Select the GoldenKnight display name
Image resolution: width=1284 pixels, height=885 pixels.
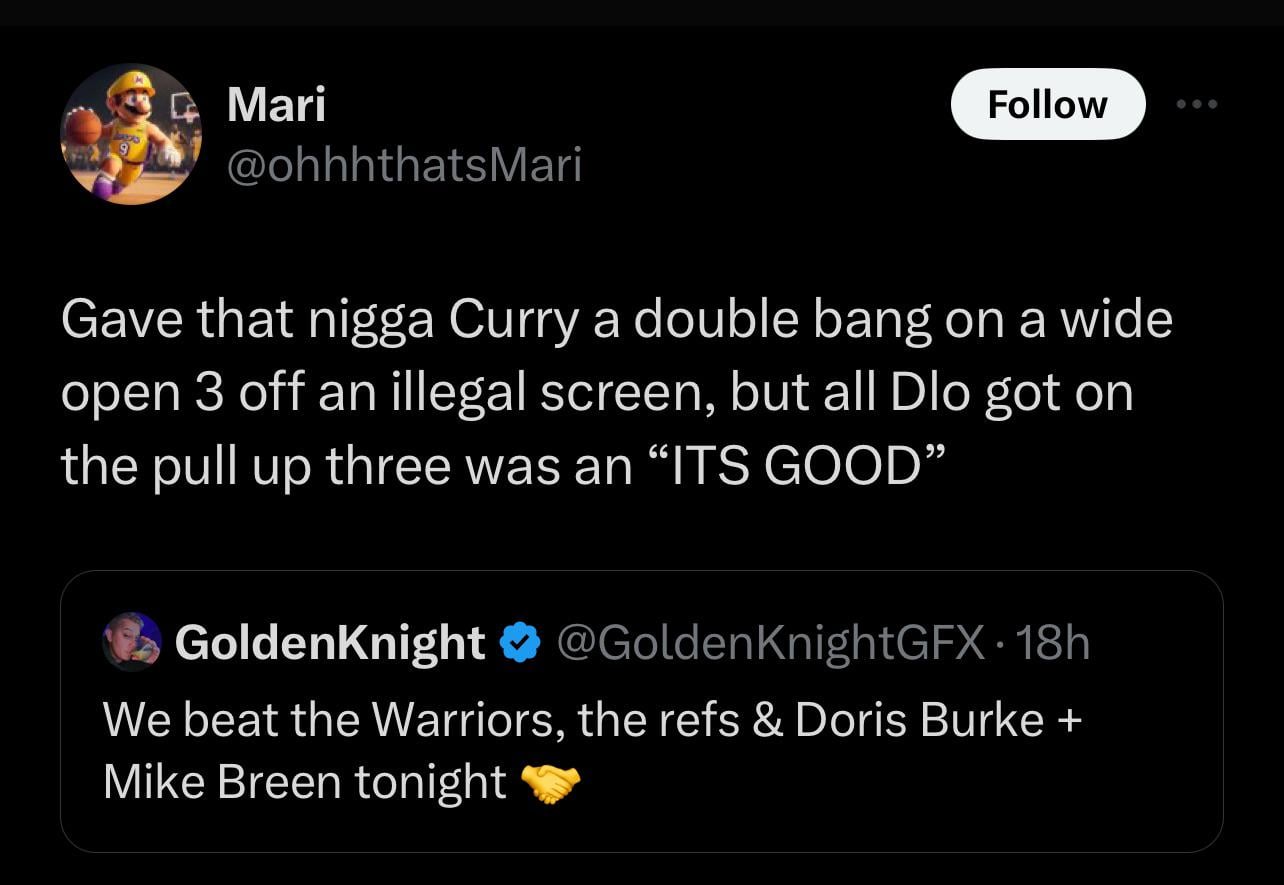(x=330, y=642)
